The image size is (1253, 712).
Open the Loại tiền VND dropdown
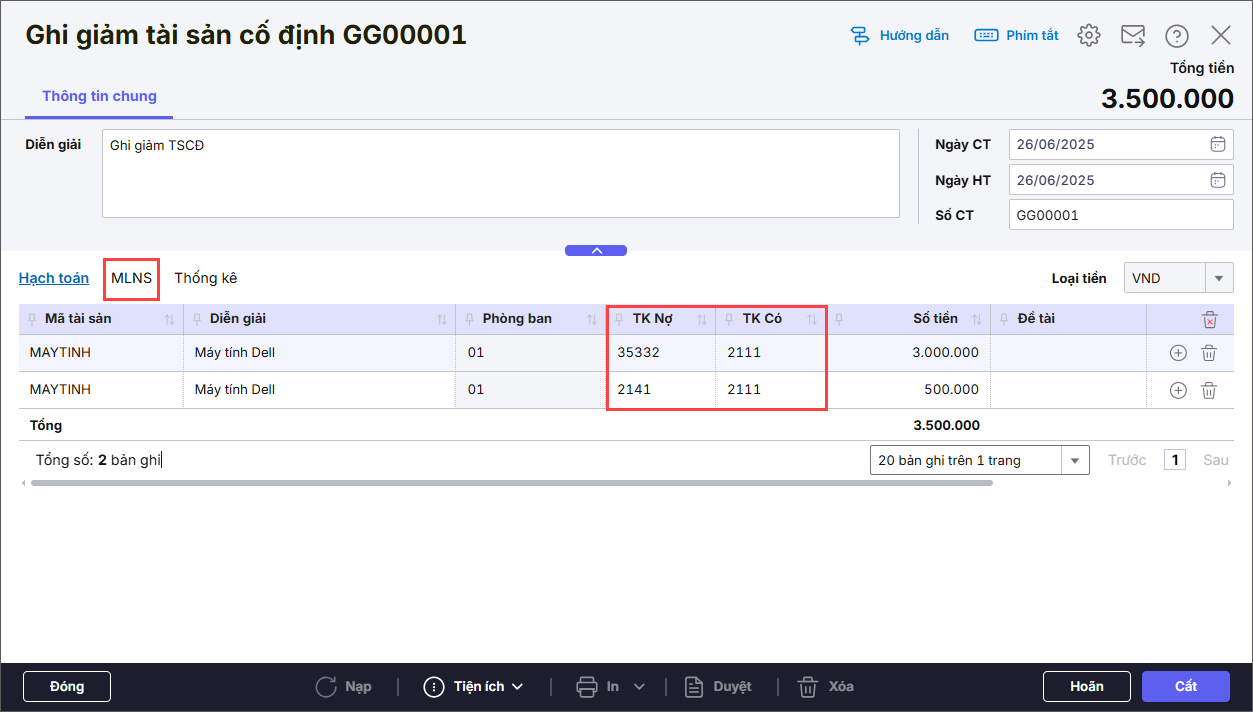pyautogui.click(x=1218, y=278)
